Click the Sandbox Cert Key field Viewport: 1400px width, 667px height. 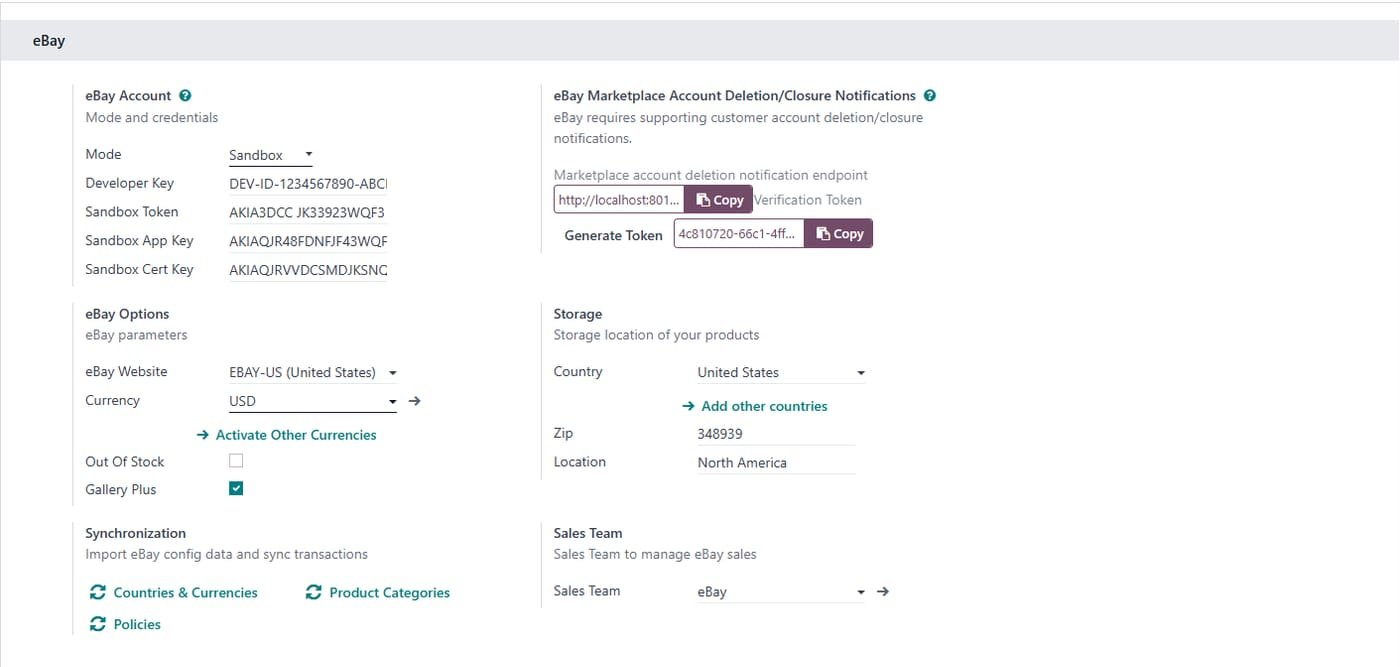(308, 270)
